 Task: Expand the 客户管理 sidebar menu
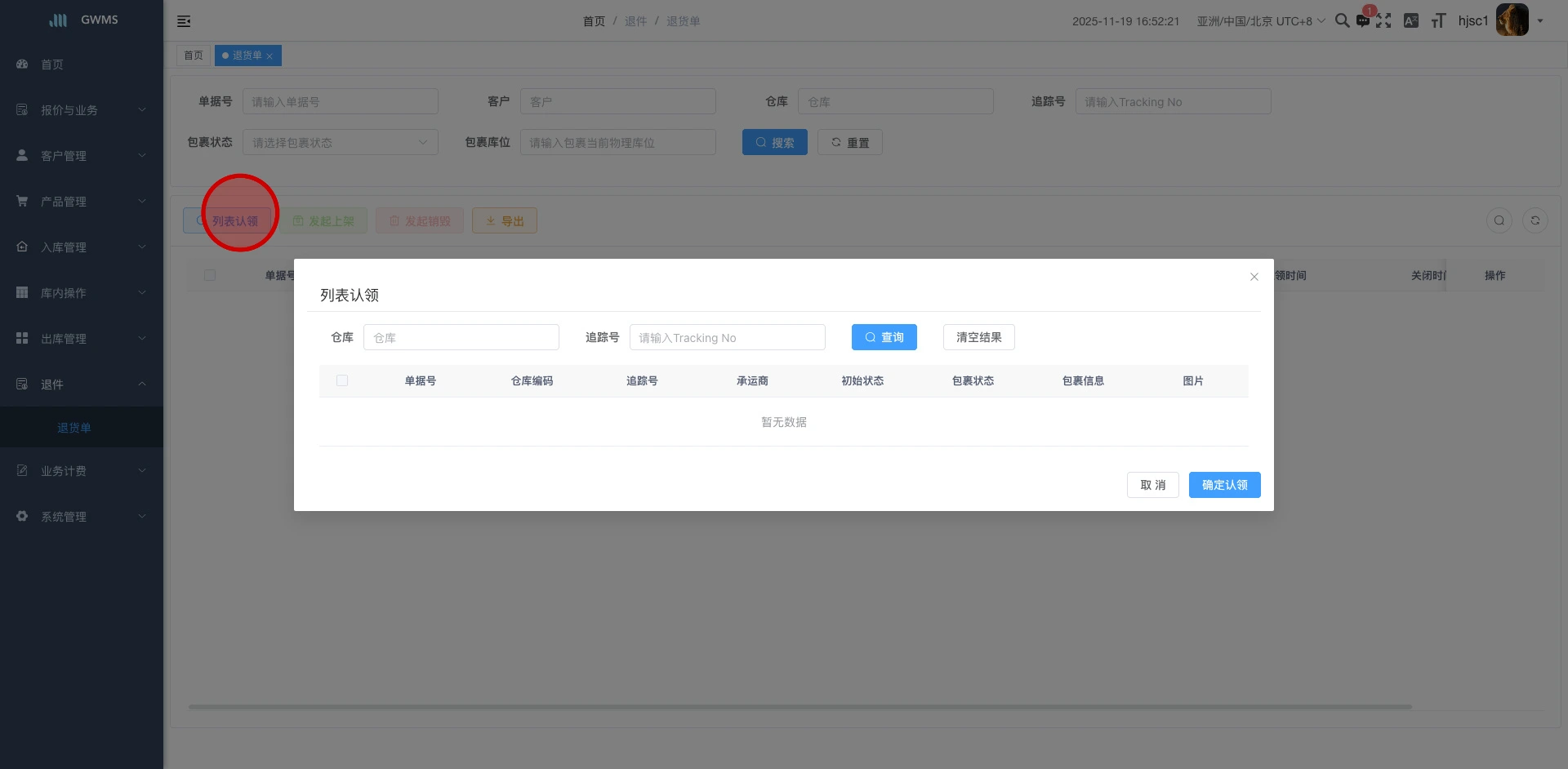click(82, 155)
